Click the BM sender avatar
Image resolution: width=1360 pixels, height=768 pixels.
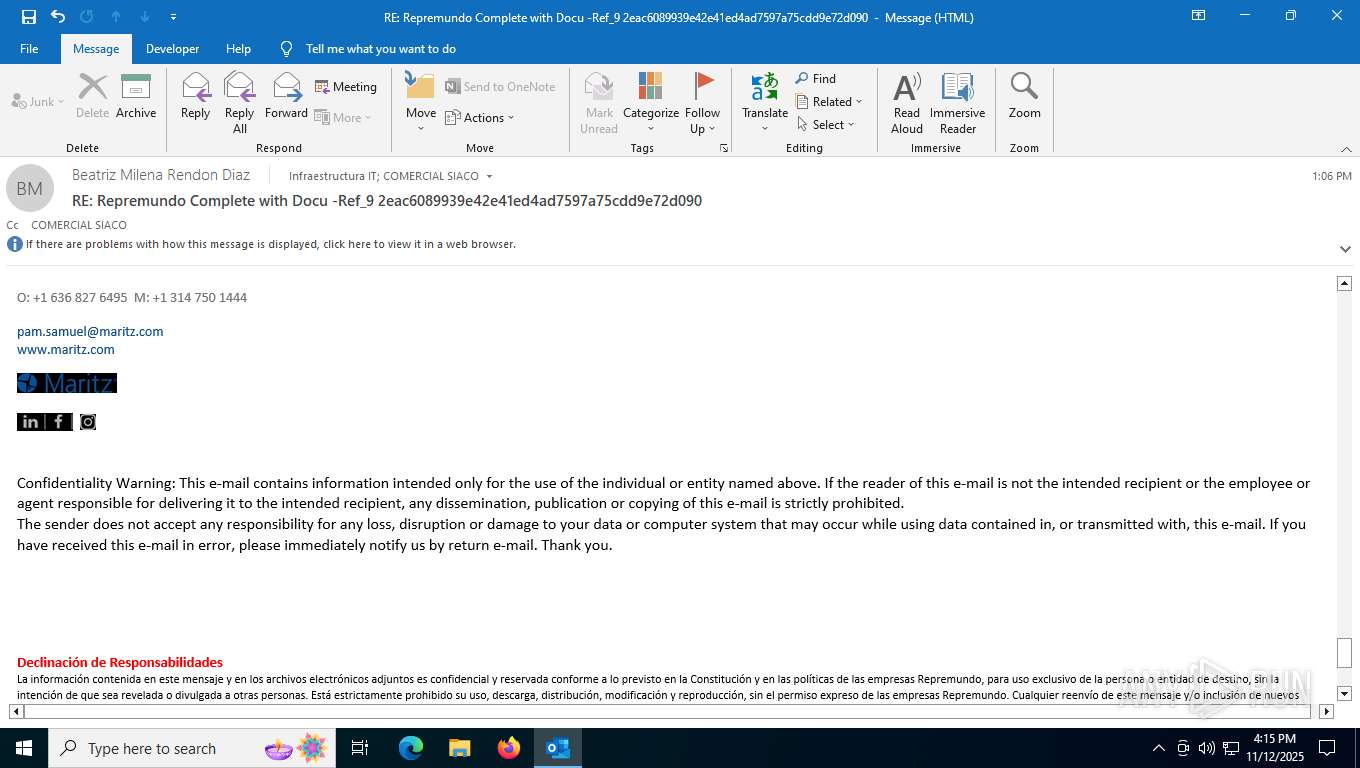30,188
